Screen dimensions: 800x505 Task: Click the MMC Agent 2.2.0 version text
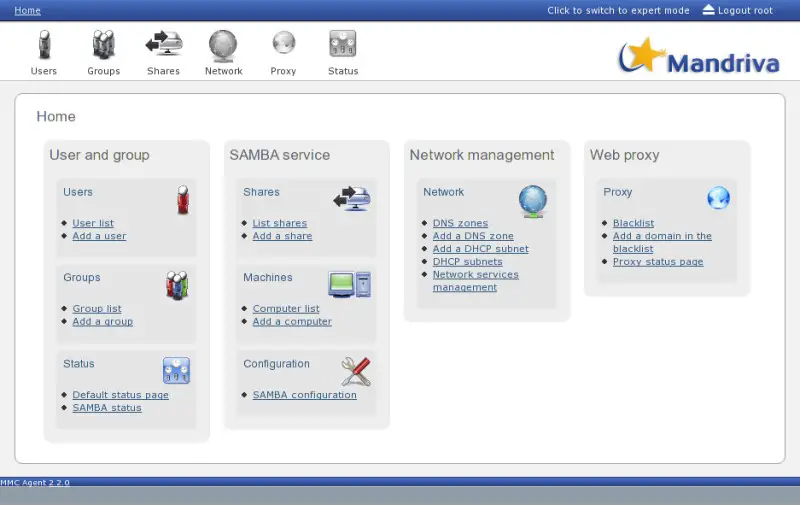click(35, 483)
